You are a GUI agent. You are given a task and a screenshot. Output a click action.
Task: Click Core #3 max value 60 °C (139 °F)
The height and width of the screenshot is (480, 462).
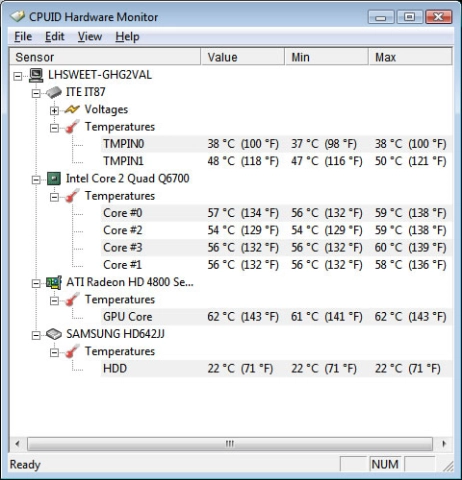tap(410, 248)
